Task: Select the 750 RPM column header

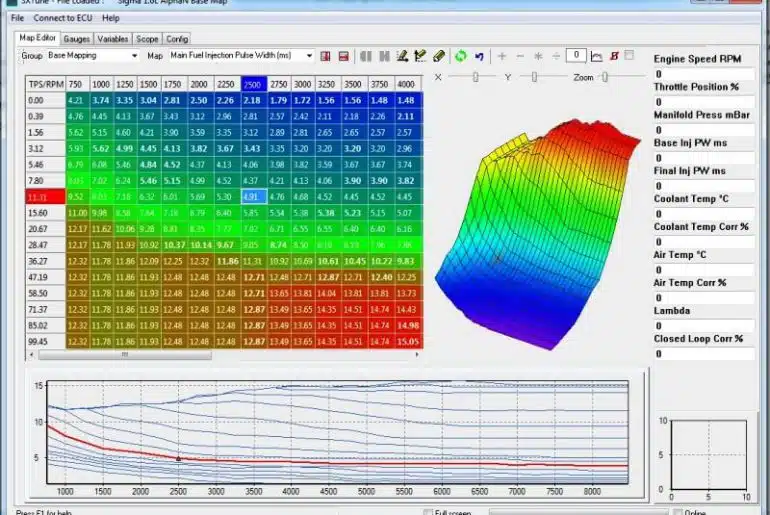Action: (x=78, y=84)
